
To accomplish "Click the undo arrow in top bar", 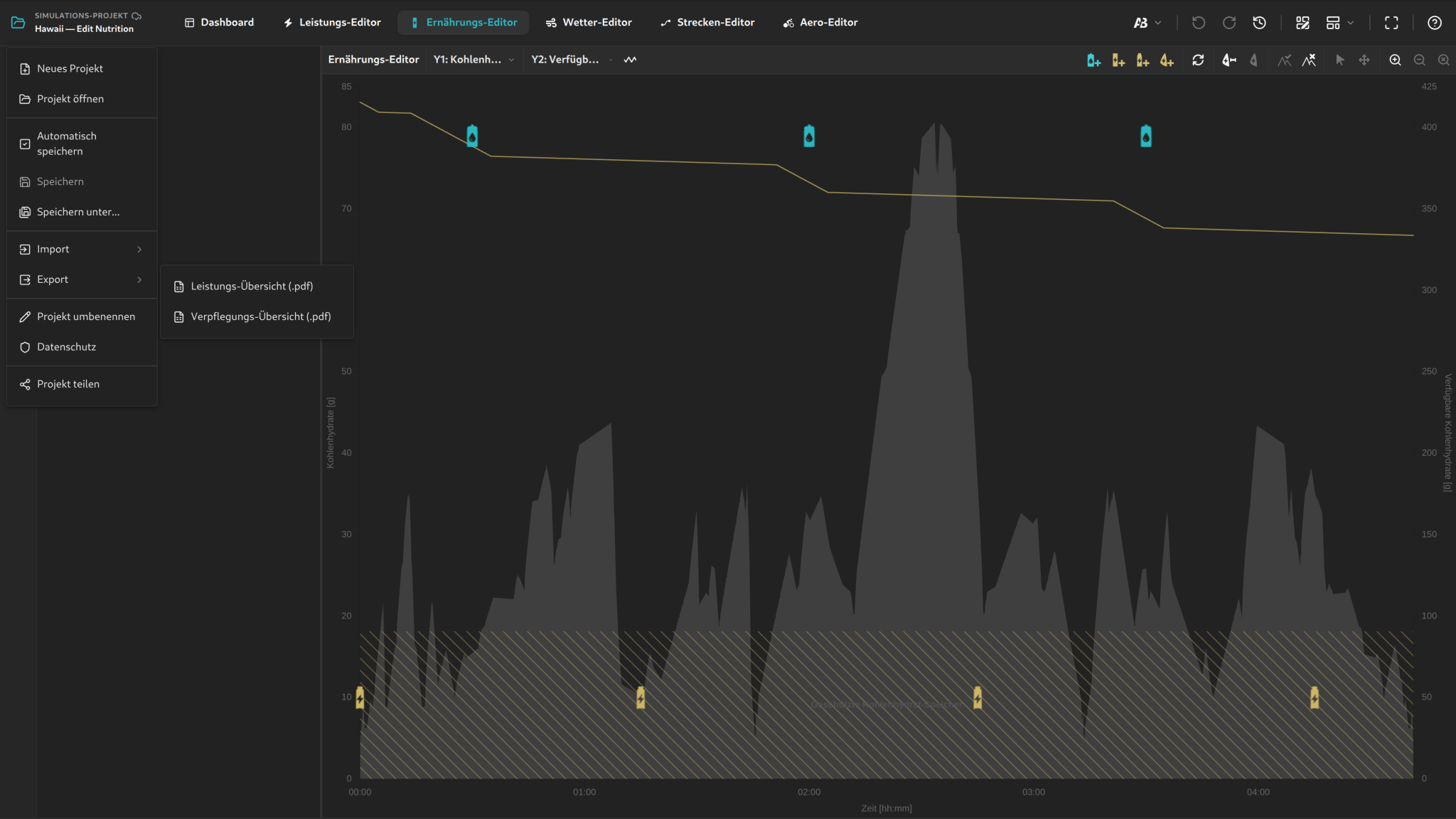I will point(1199,23).
